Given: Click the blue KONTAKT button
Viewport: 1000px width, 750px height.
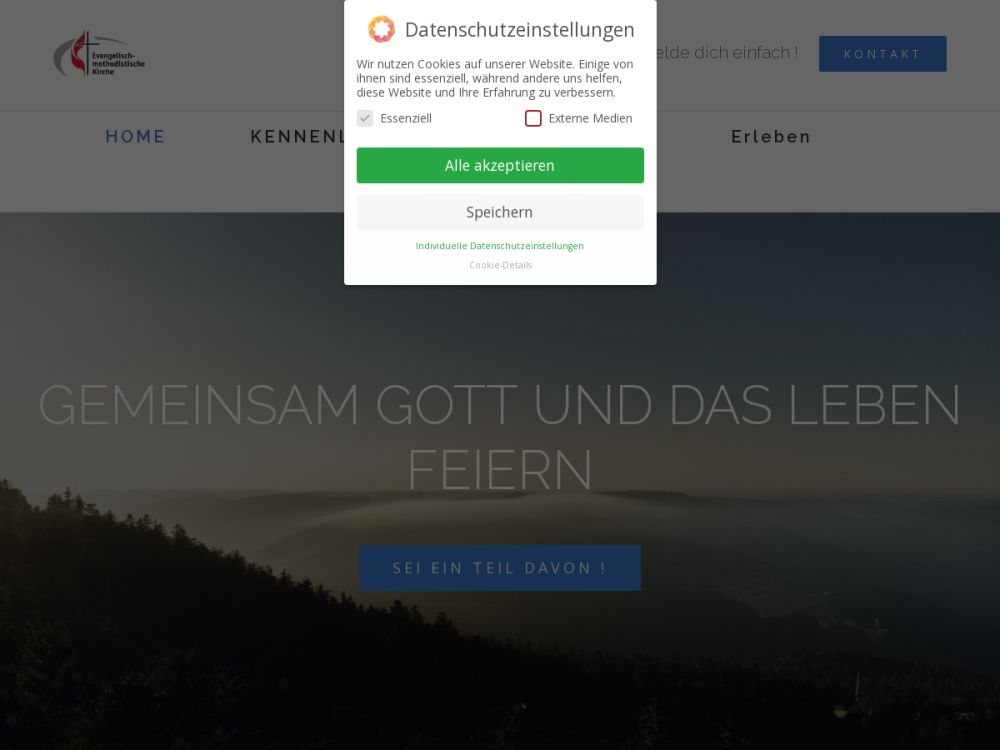Looking at the screenshot, I should tap(883, 54).
